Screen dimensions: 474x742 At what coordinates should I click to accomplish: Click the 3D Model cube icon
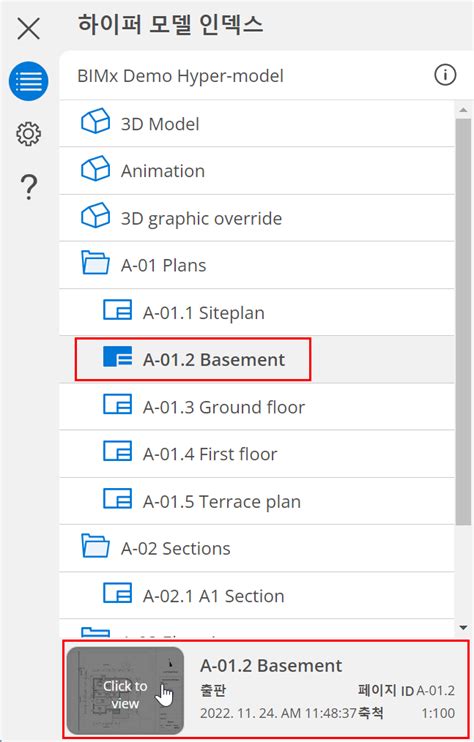(x=96, y=121)
